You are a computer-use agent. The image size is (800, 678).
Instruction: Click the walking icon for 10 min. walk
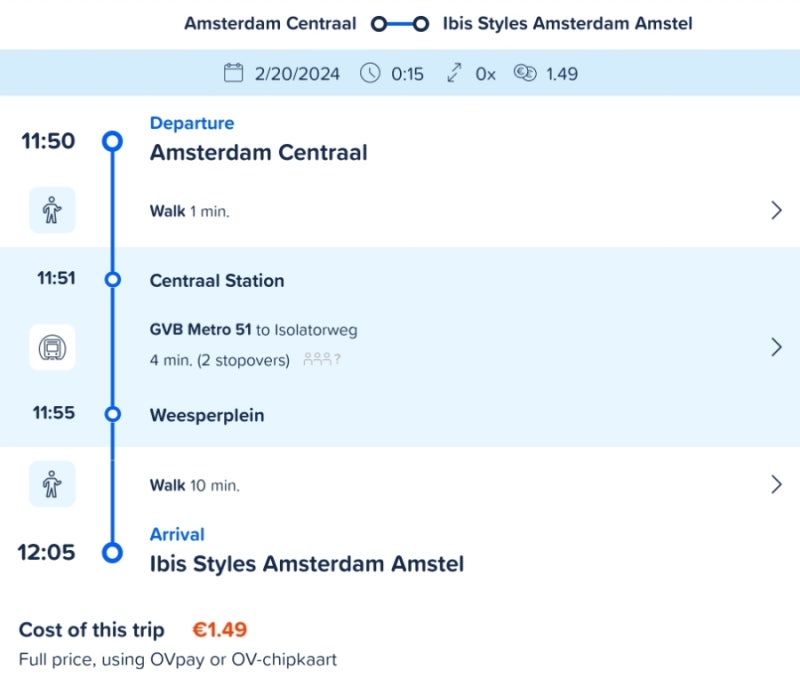point(52,485)
